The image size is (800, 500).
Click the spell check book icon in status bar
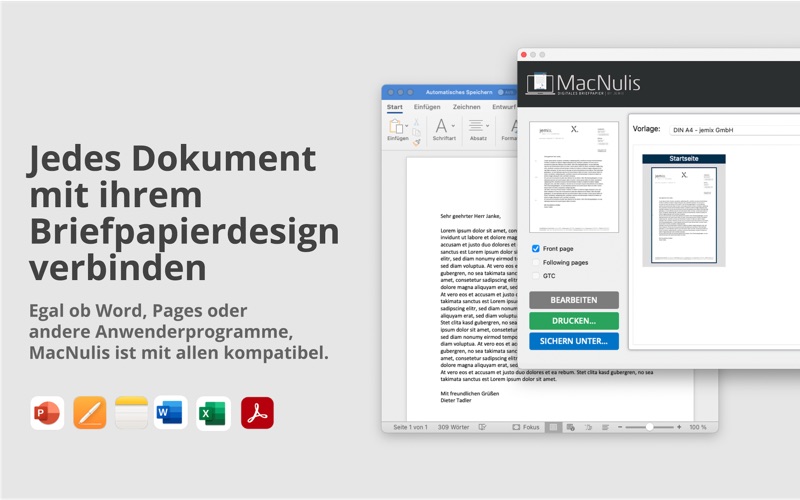pos(482,427)
